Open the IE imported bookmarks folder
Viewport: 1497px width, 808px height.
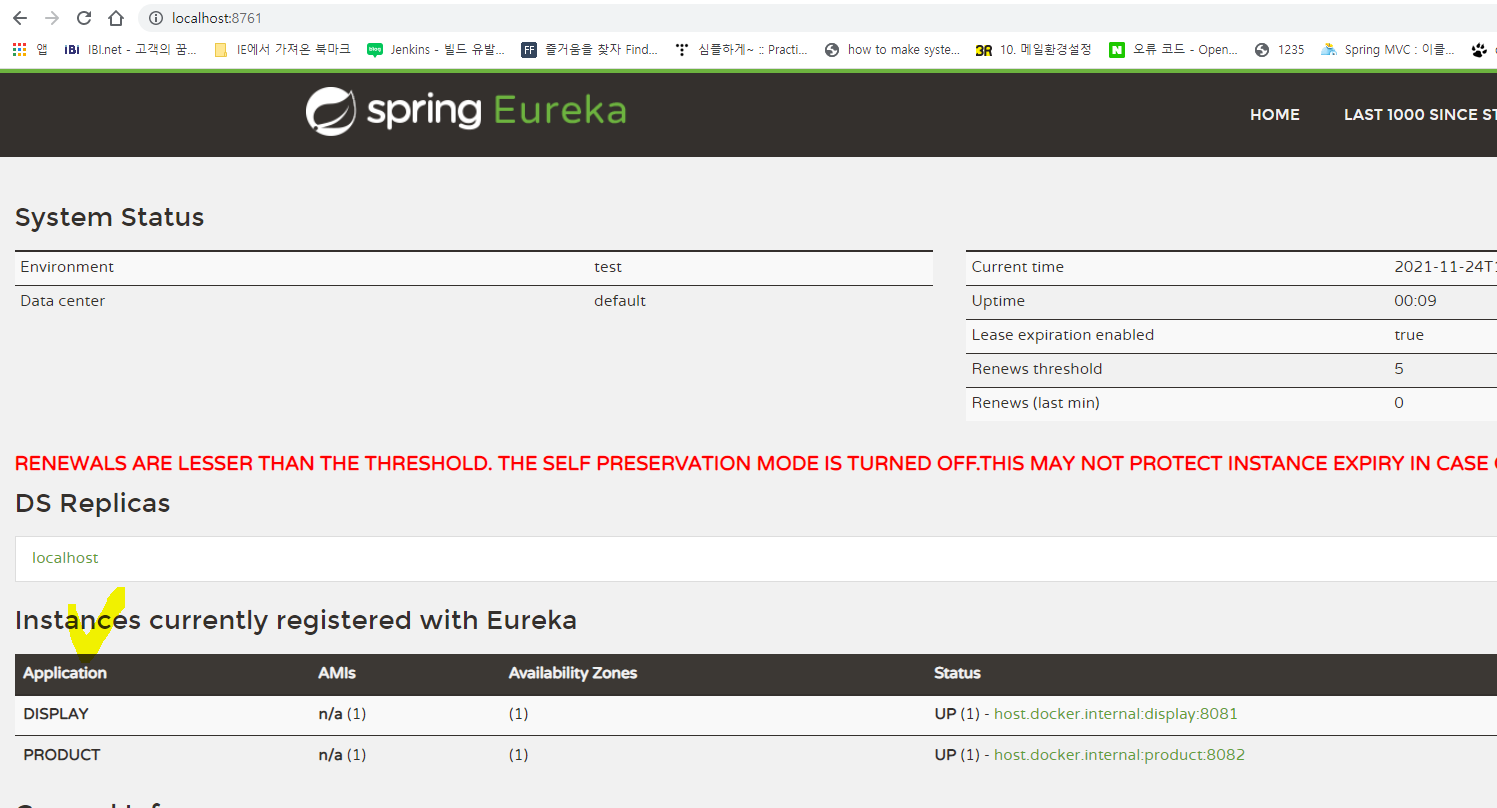tap(283, 49)
